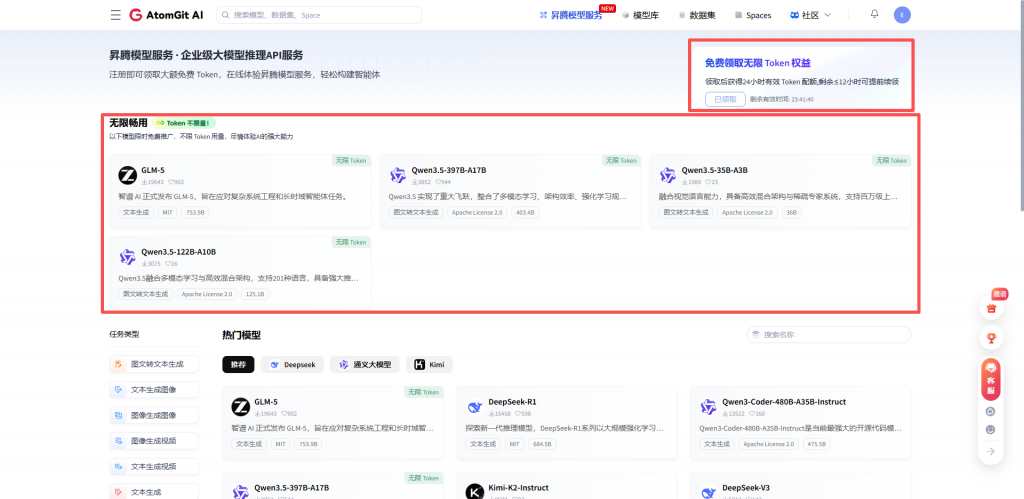Click heart icon with 160 likes
Screen dimensions: 1024x499
click(752, 413)
